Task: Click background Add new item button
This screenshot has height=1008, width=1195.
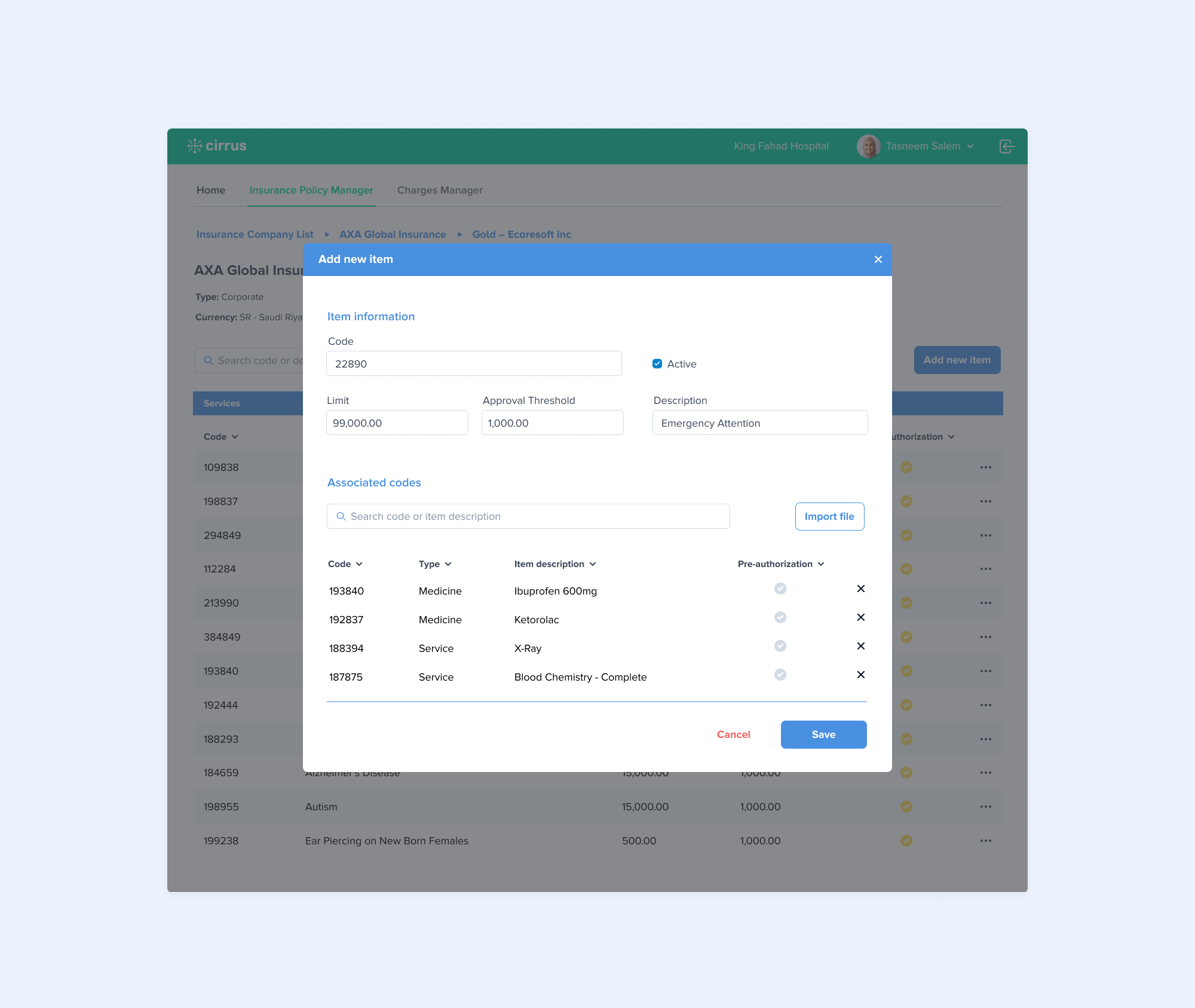Action: (x=957, y=360)
